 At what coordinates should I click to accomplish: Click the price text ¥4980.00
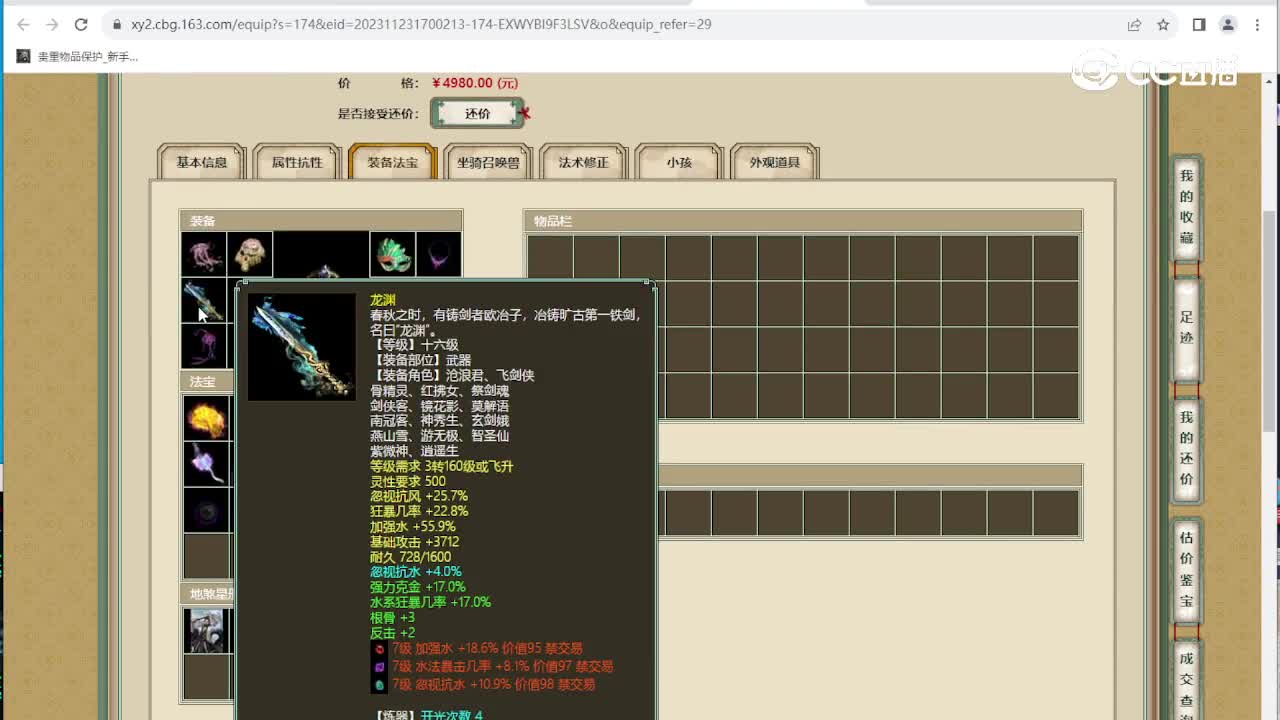[x=475, y=83]
